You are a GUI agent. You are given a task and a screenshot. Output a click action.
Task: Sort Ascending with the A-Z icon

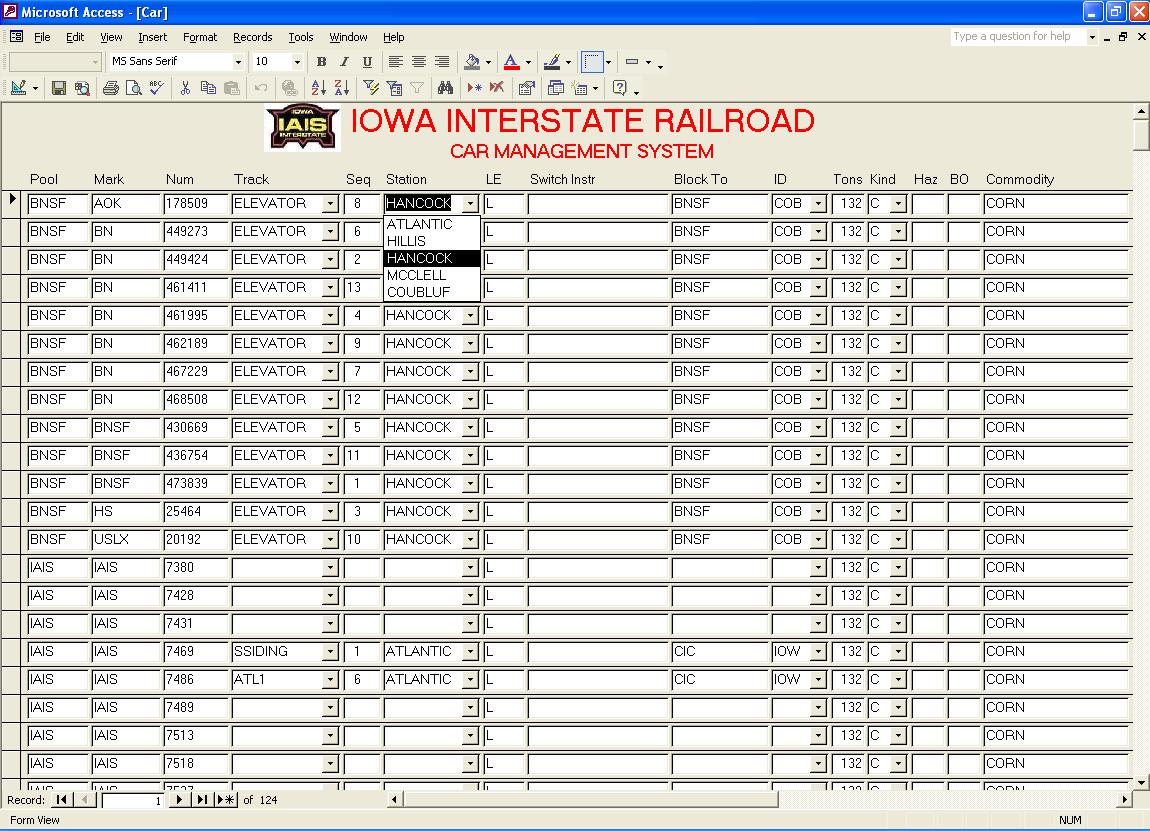tap(318, 88)
